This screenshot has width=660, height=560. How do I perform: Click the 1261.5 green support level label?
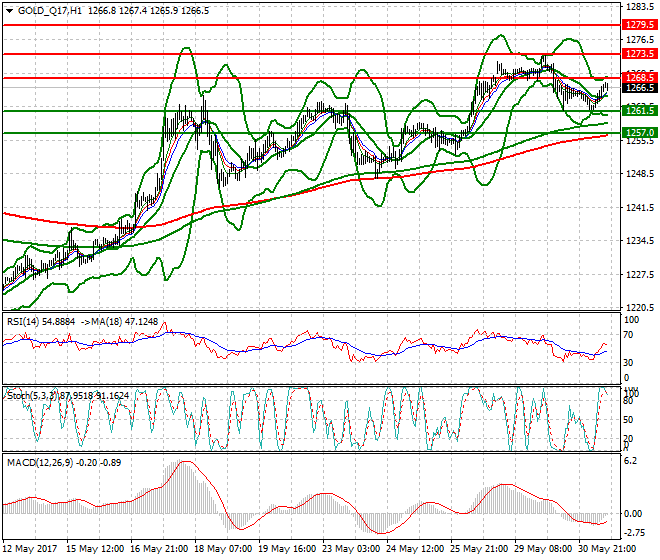tap(640, 111)
